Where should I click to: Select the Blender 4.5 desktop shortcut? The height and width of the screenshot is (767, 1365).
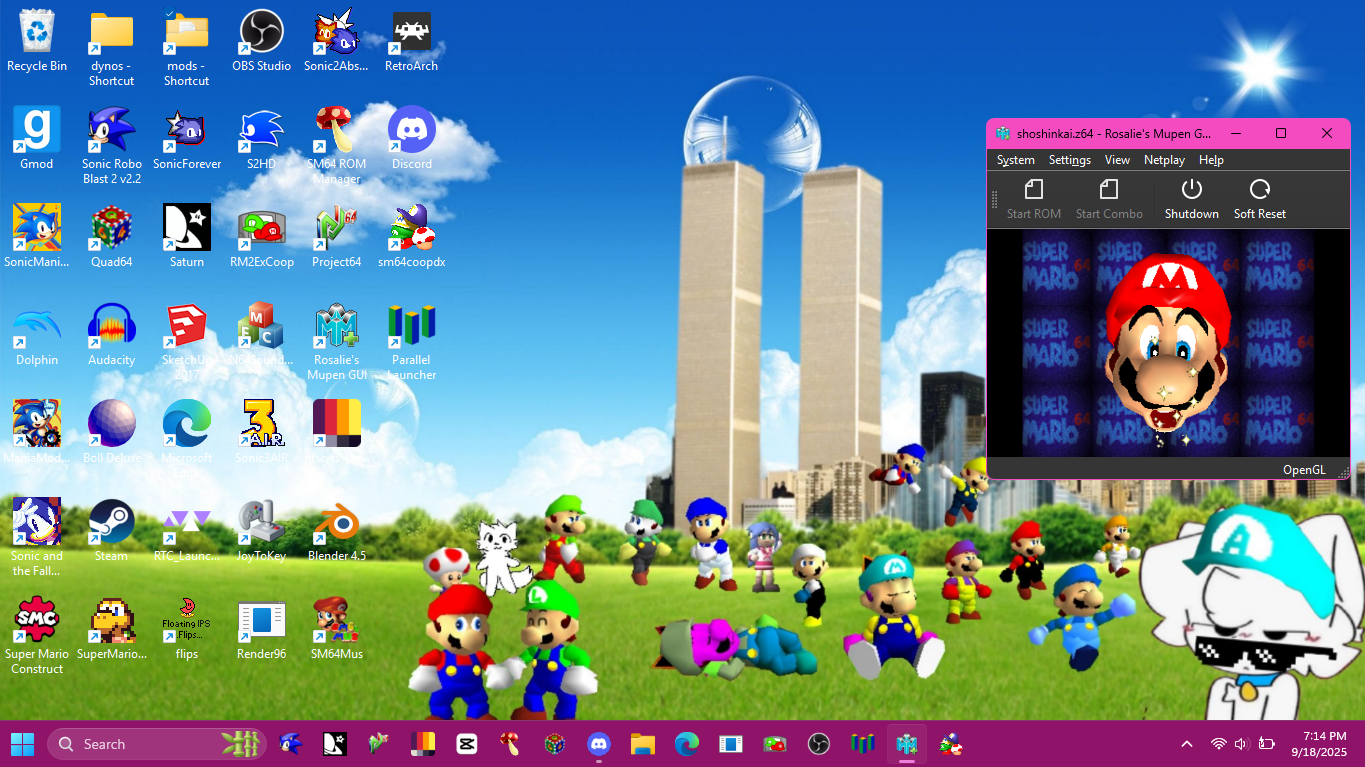[336, 531]
